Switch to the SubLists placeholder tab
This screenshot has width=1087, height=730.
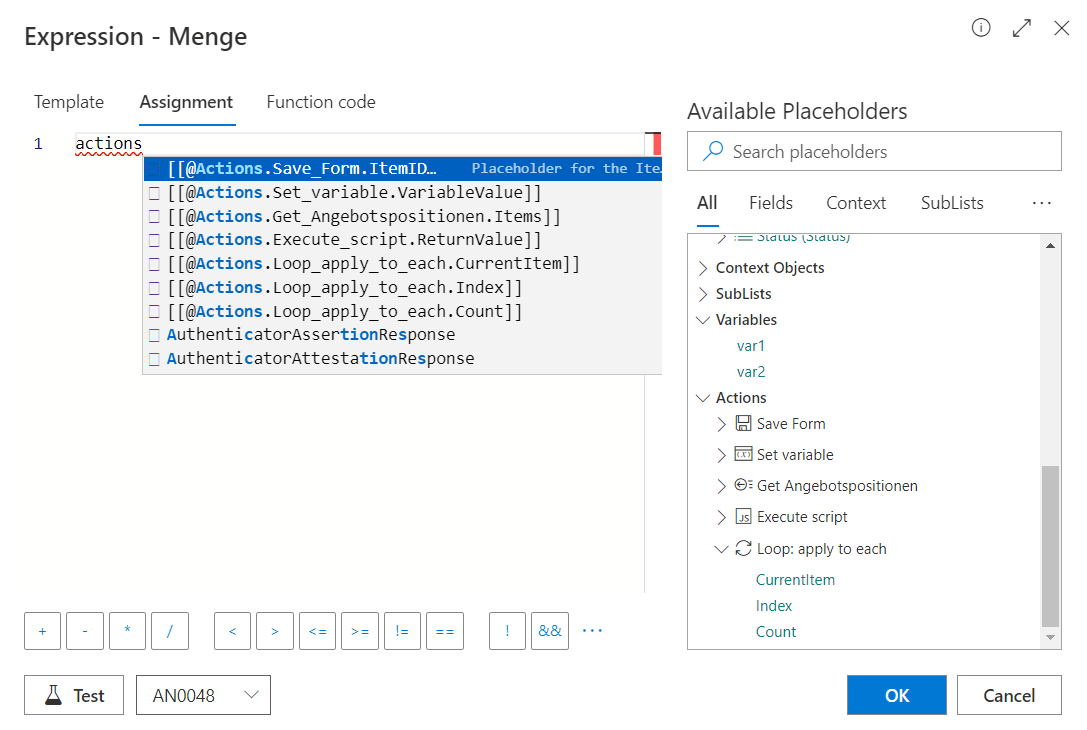(x=952, y=203)
